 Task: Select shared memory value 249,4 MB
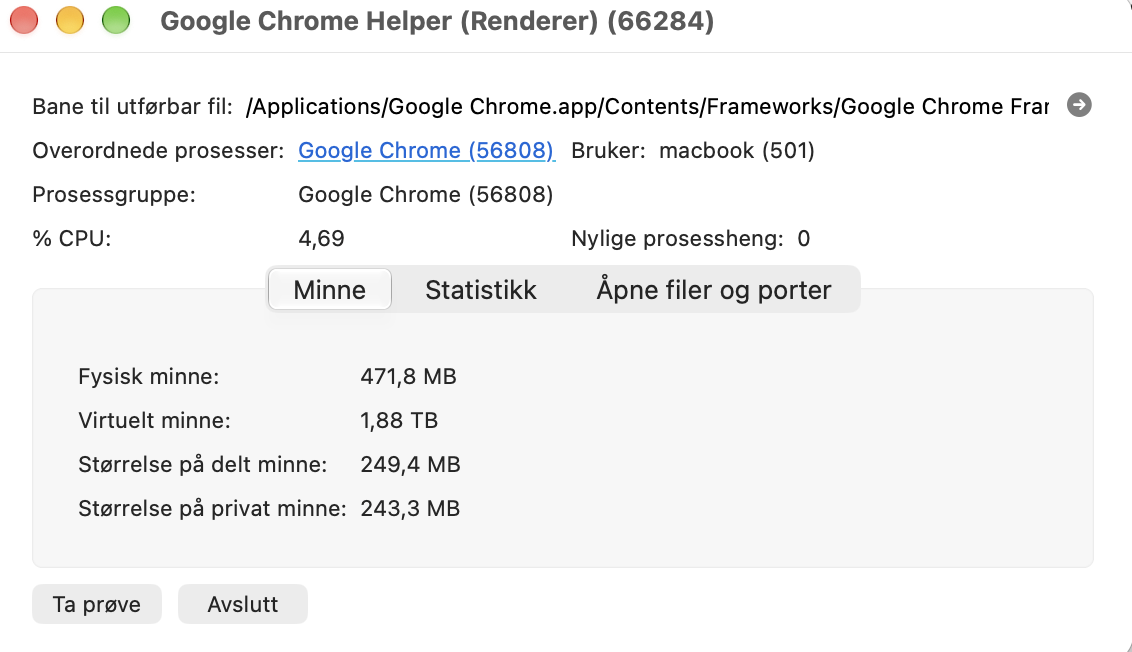(410, 464)
